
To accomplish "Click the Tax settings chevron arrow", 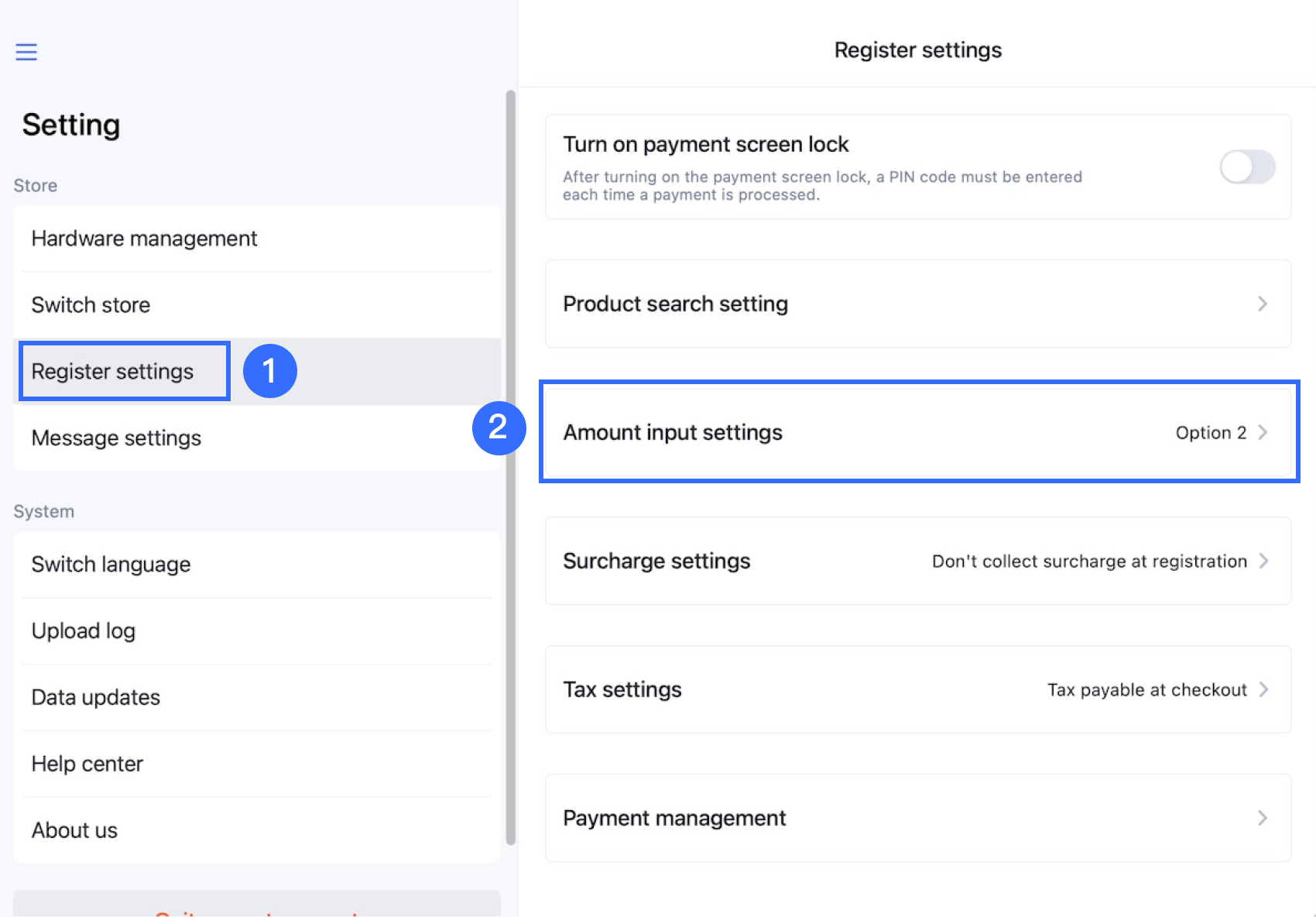I will (1263, 689).
